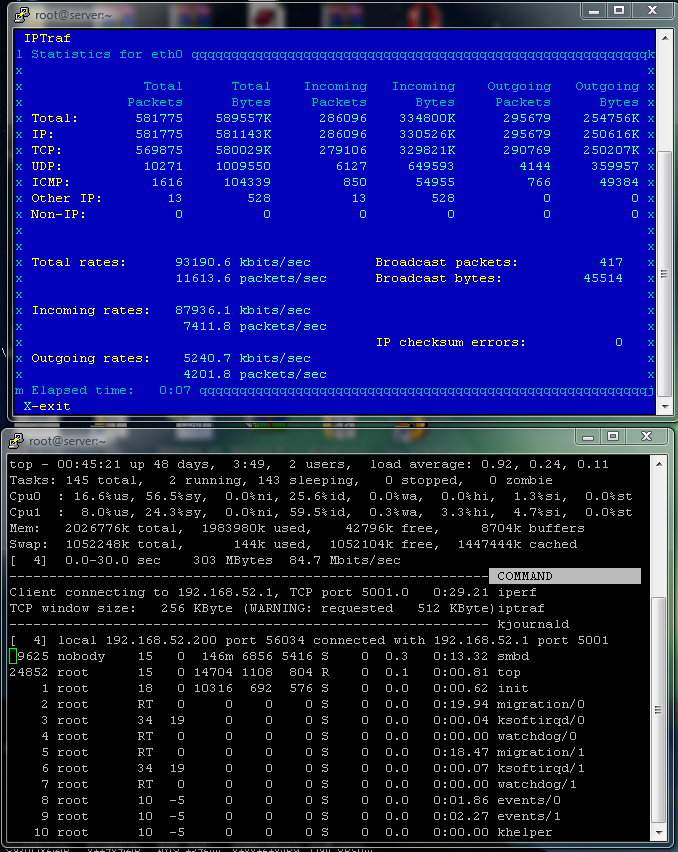Click the kjournald process name
This screenshot has width=678, height=852.
pos(533,624)
